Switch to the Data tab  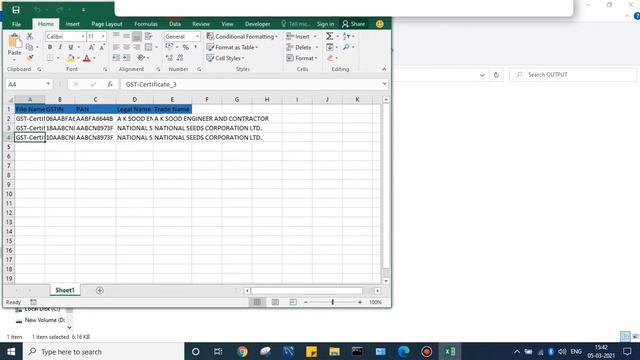tap(175, 24)
